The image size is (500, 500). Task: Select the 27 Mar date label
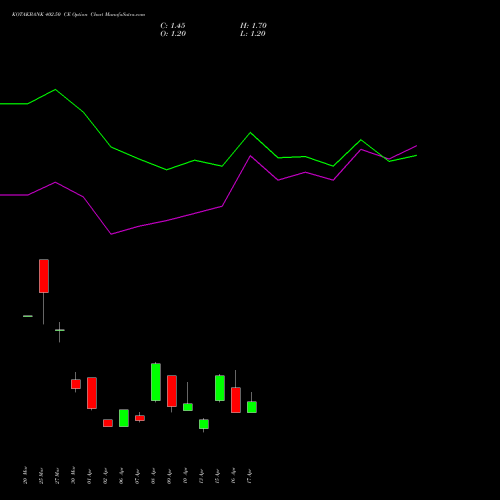pyautogui.click(x=58, y=475)
